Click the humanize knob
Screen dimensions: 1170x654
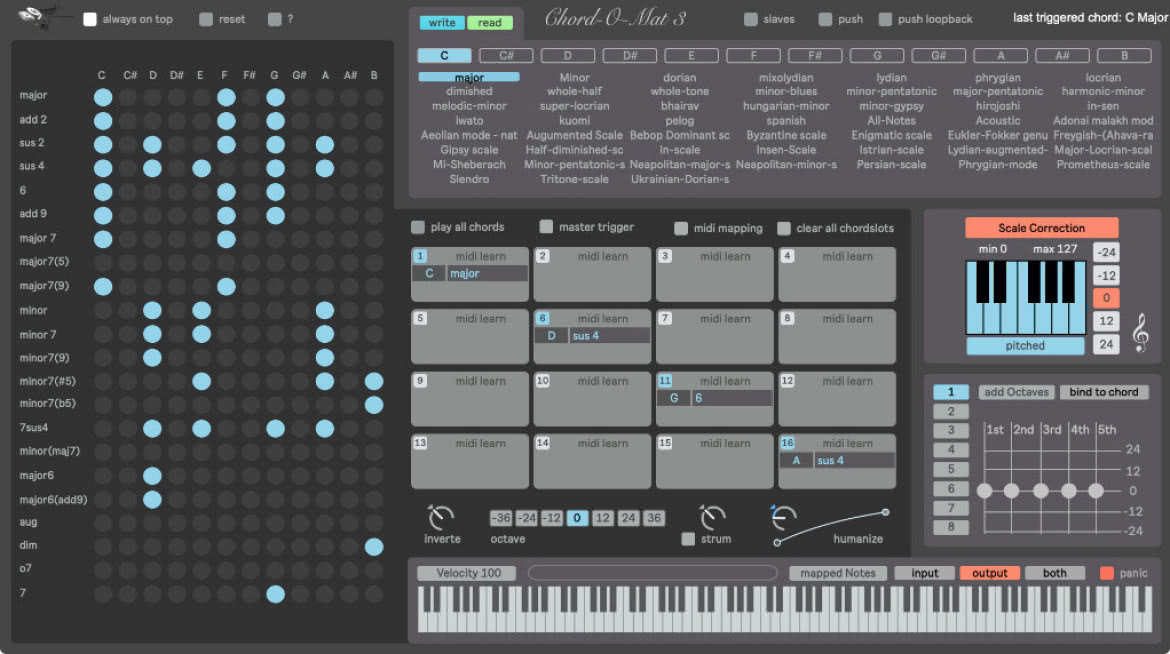coord(783,517)
